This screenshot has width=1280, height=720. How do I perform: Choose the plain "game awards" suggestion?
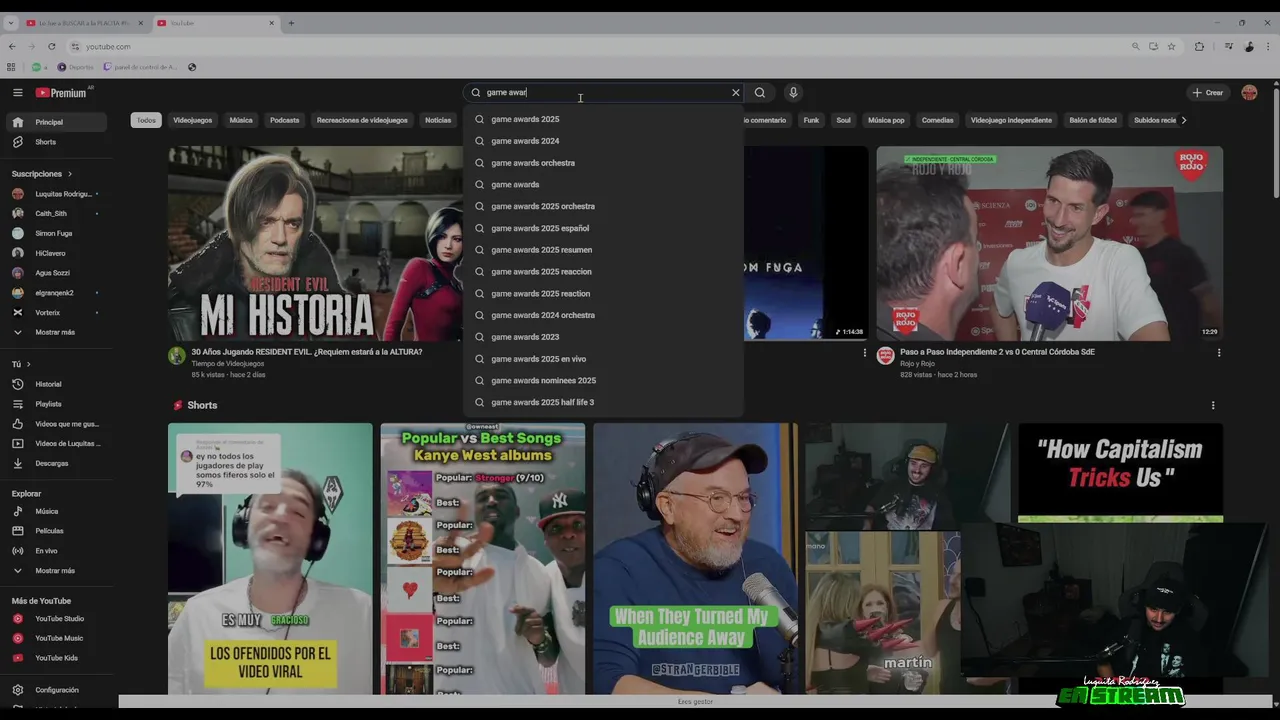603,184
